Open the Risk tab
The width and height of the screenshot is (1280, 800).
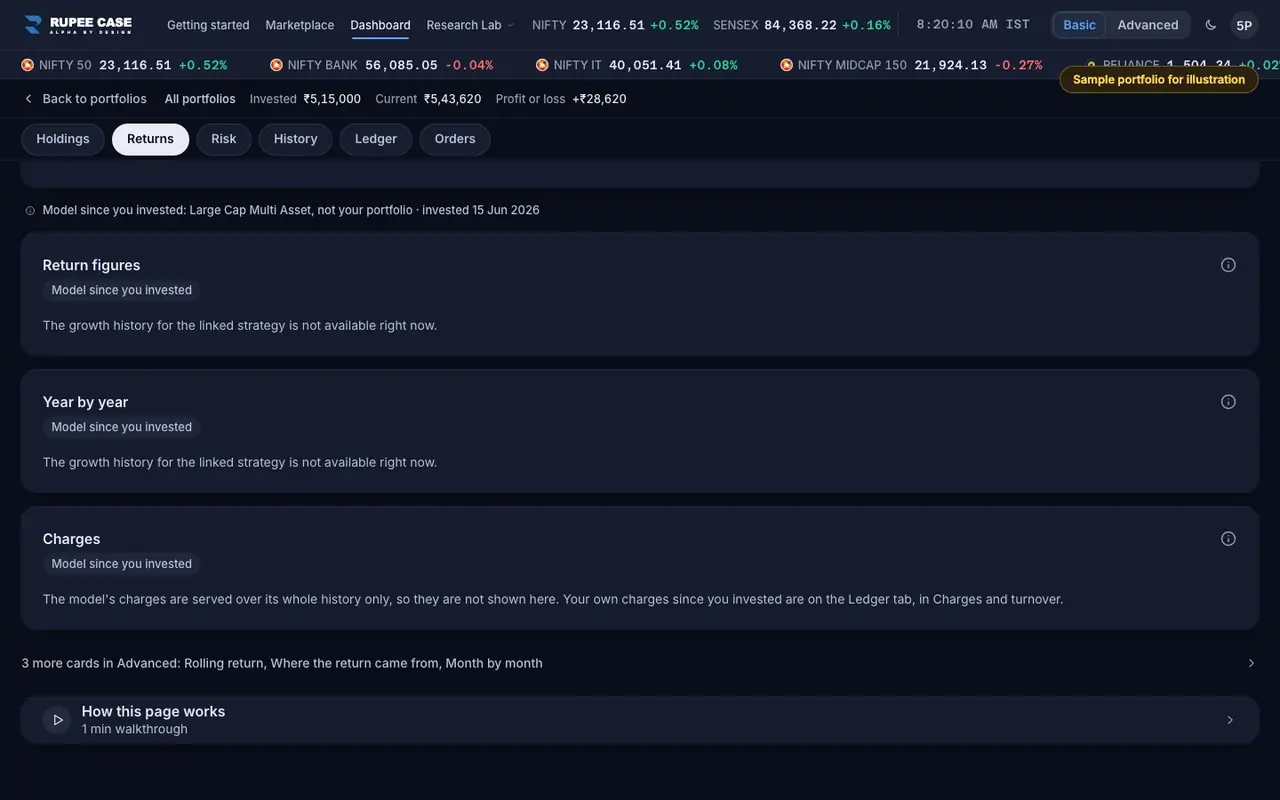click(224, 139)
